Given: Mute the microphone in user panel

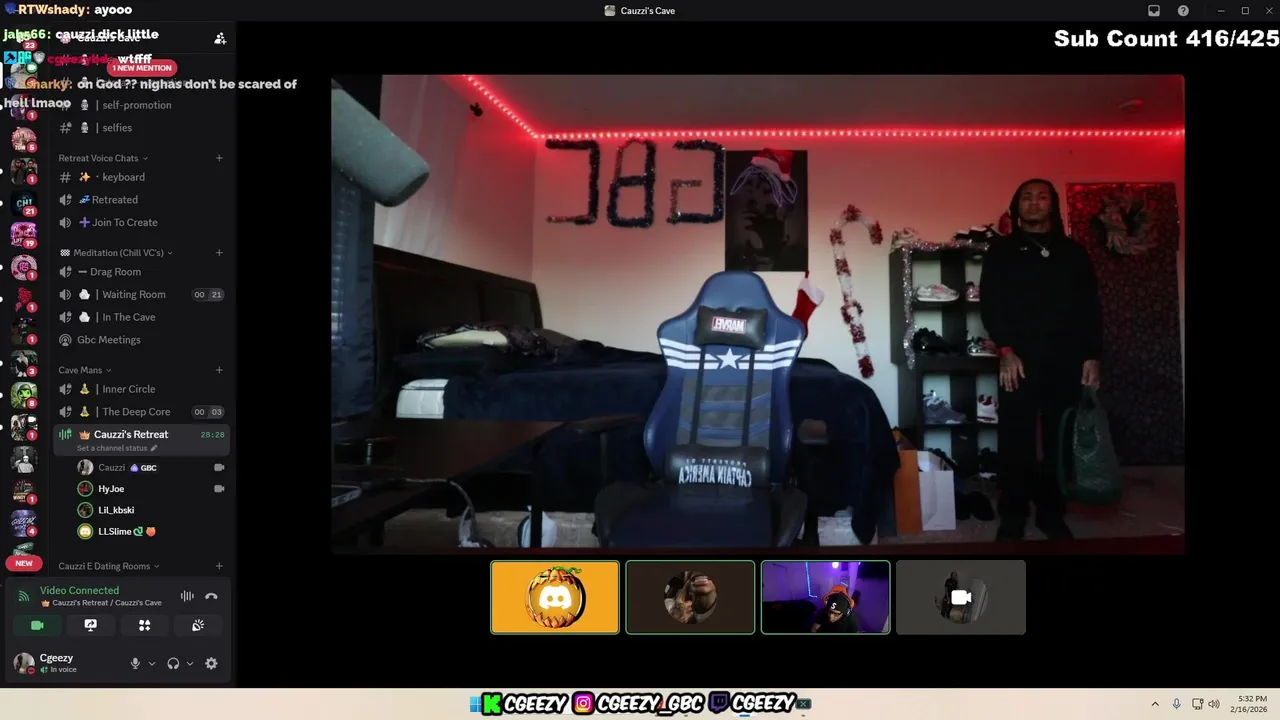Looking at the screenshot, I should pos(135,663).
